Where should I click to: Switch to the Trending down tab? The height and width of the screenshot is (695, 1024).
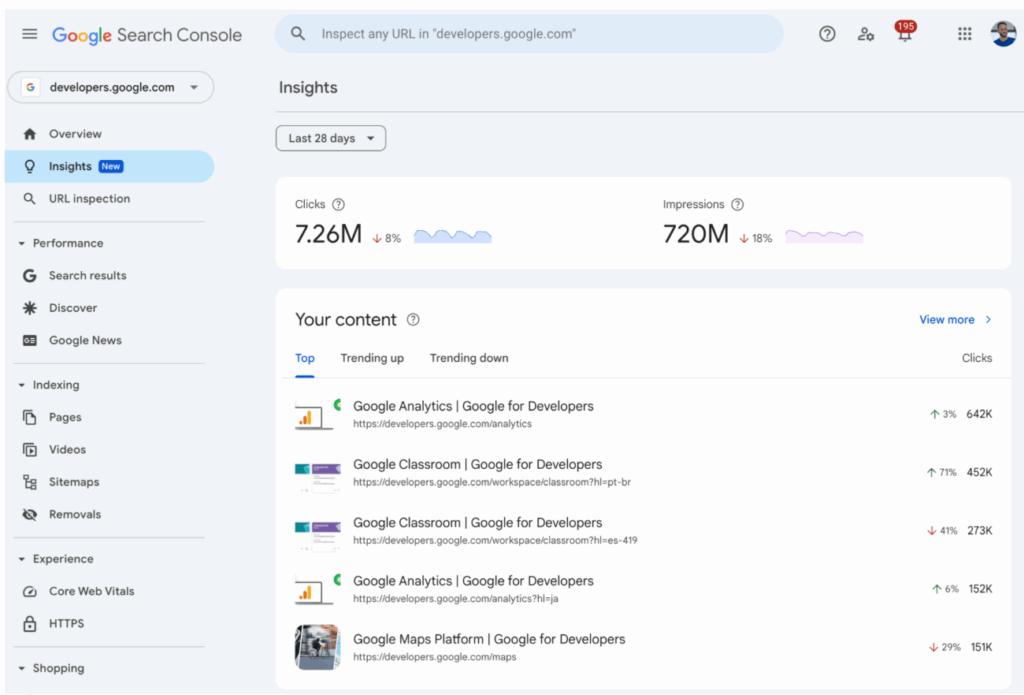coord(469,358)
